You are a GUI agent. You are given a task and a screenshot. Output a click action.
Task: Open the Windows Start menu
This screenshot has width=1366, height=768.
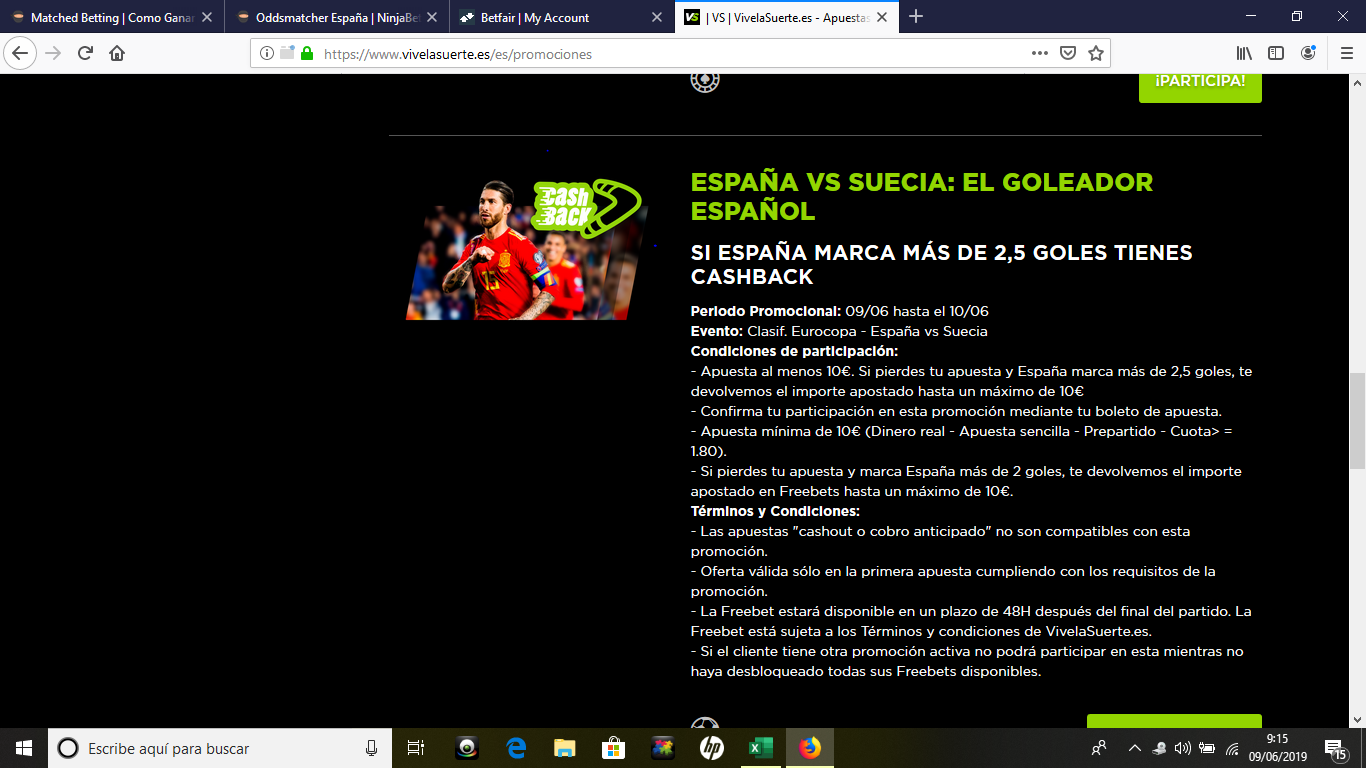pos(24,748)
